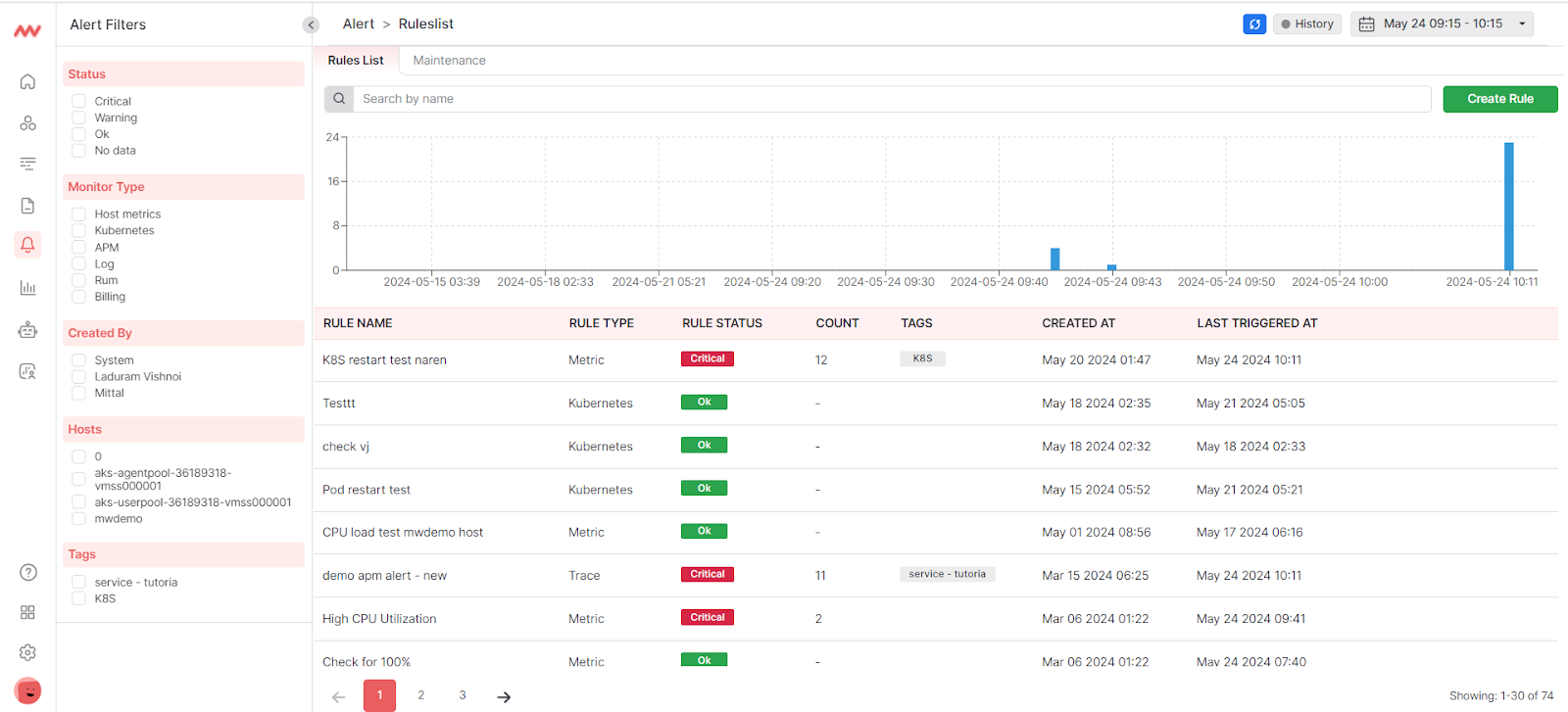Click the tallest blue bar in chart
The height and width of the screenshot is (712, 1568).
point(1508,206)
